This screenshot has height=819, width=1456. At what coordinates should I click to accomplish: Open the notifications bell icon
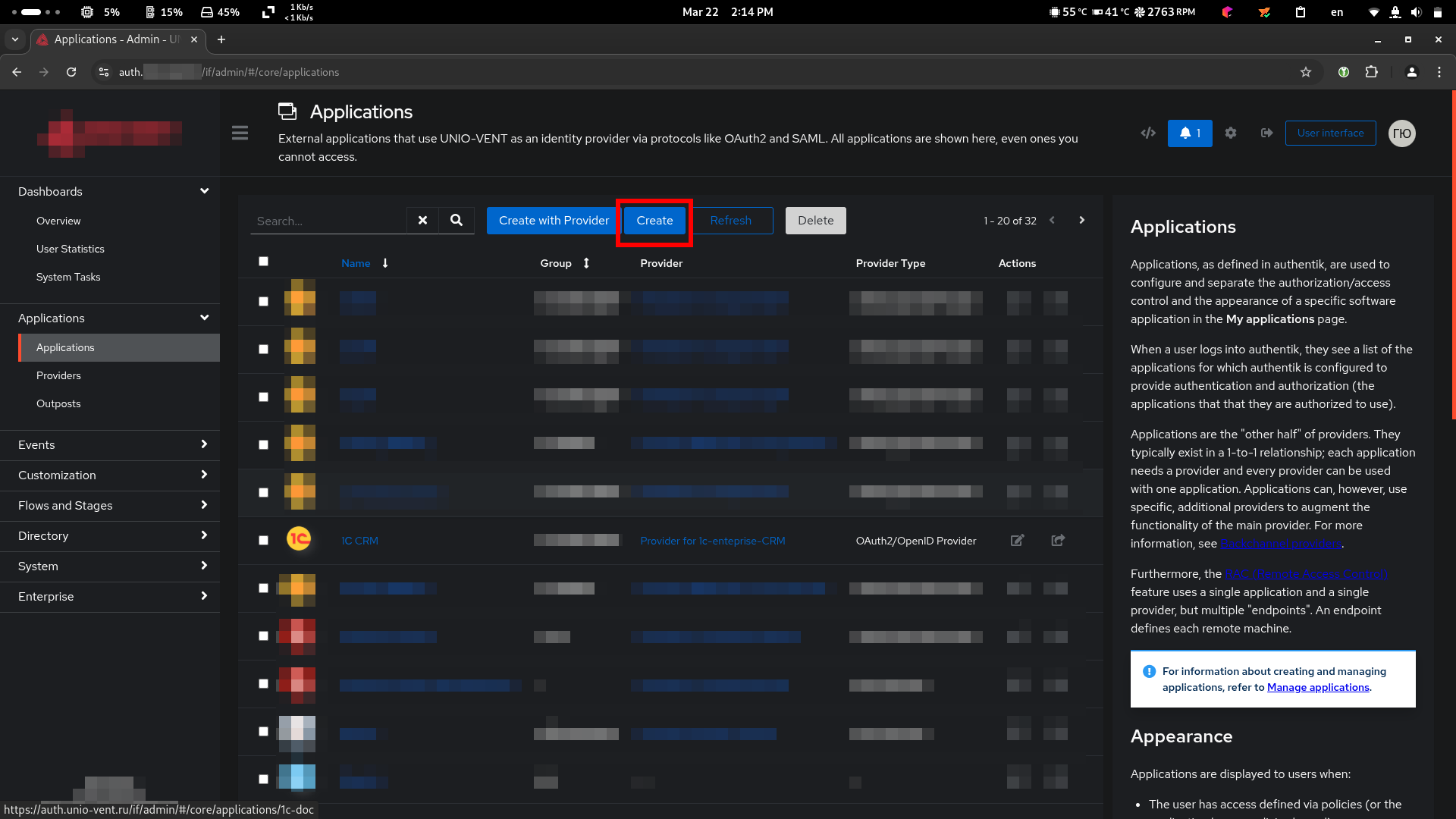(1189, 133)
